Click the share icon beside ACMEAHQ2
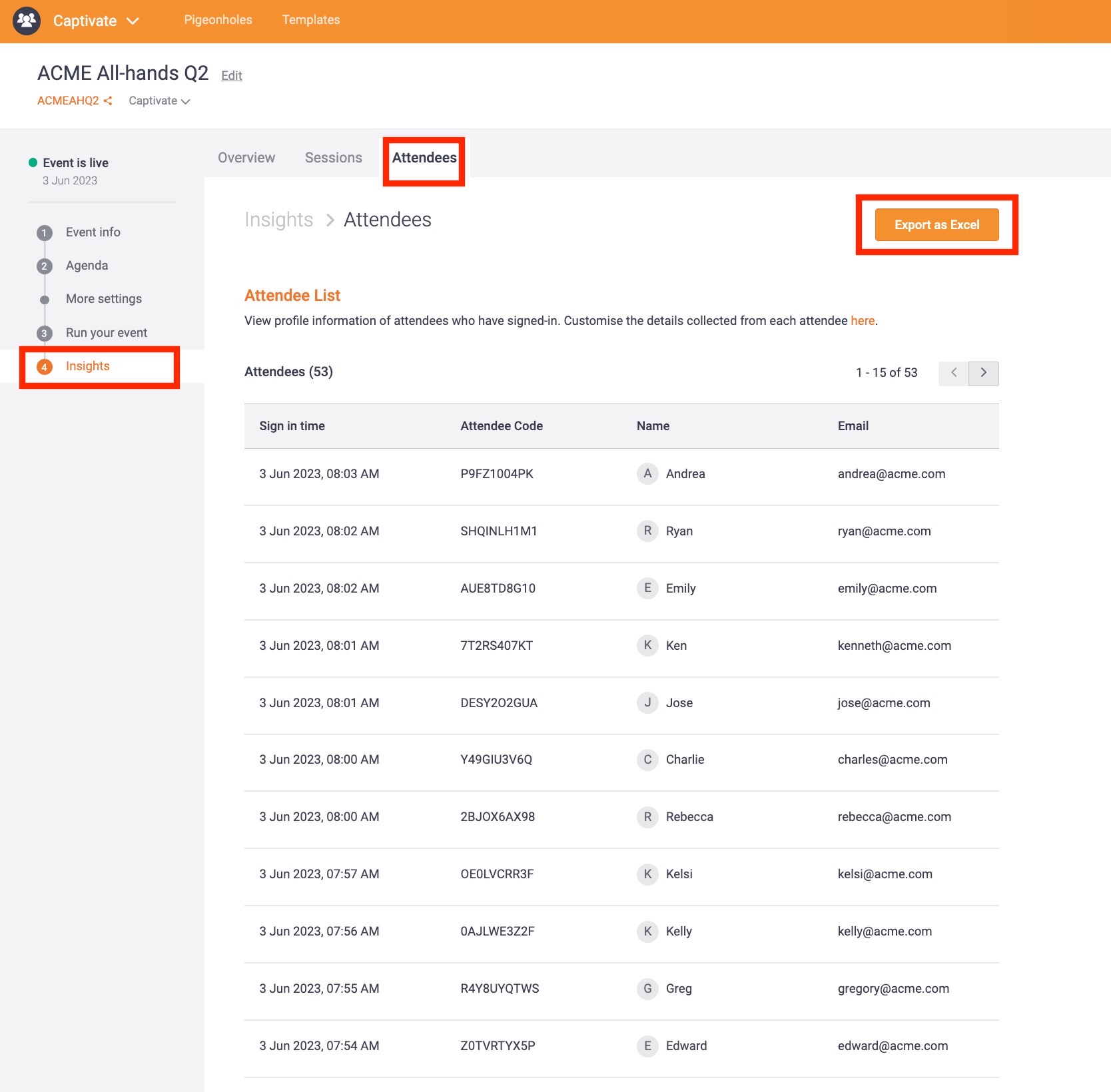 (108, 101)
